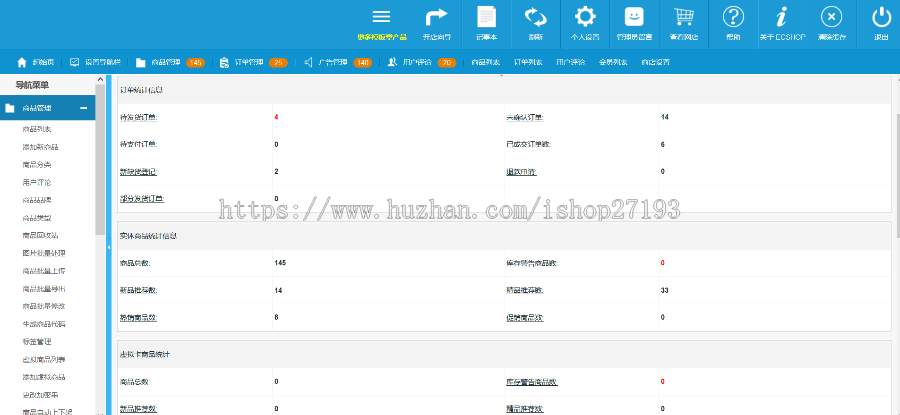The image size is (900, 415).
Task: Open the 帮助 question mark icon
Action: [x=733, y=17]
